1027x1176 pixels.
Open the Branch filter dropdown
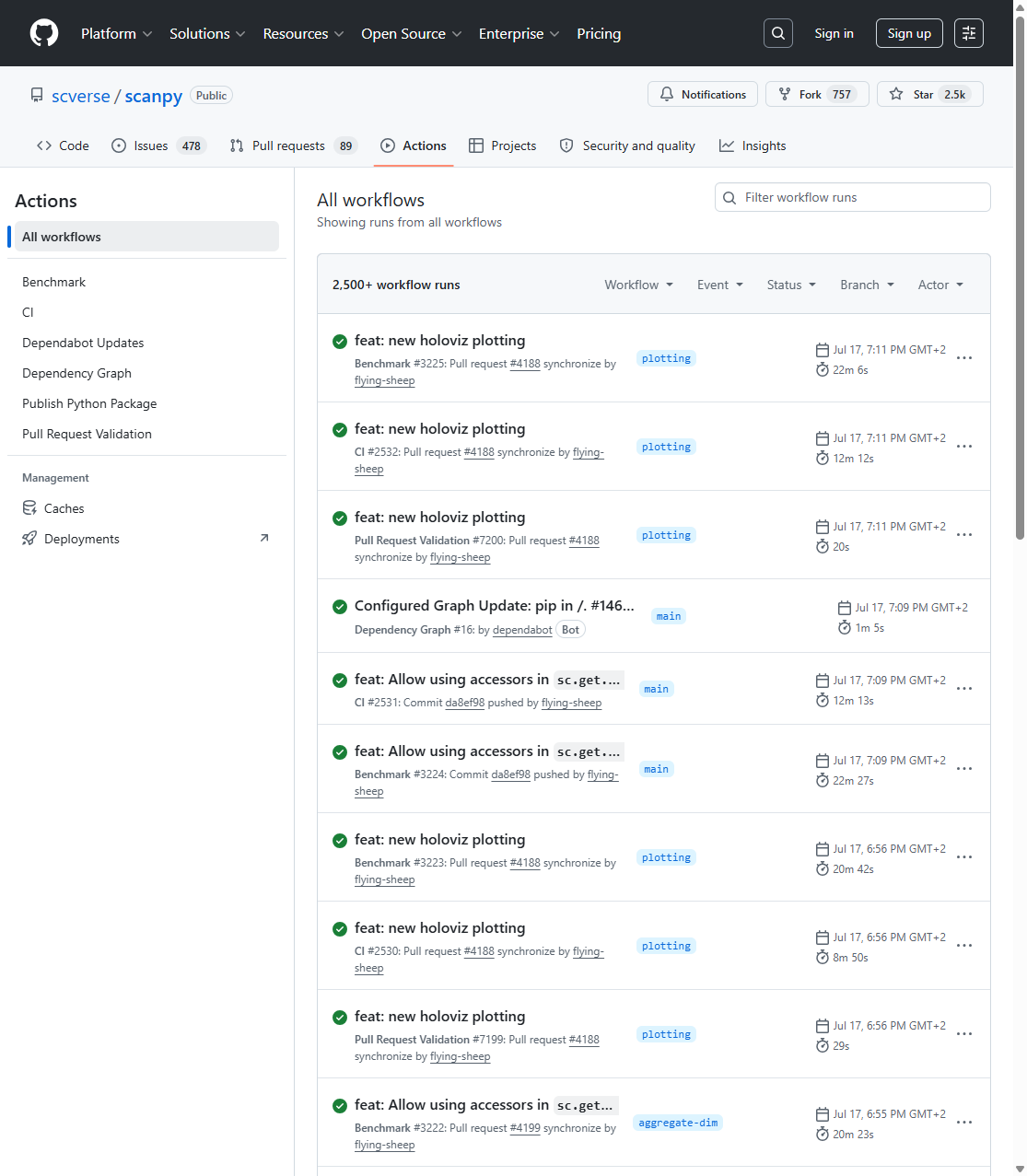tap(868, 285)
